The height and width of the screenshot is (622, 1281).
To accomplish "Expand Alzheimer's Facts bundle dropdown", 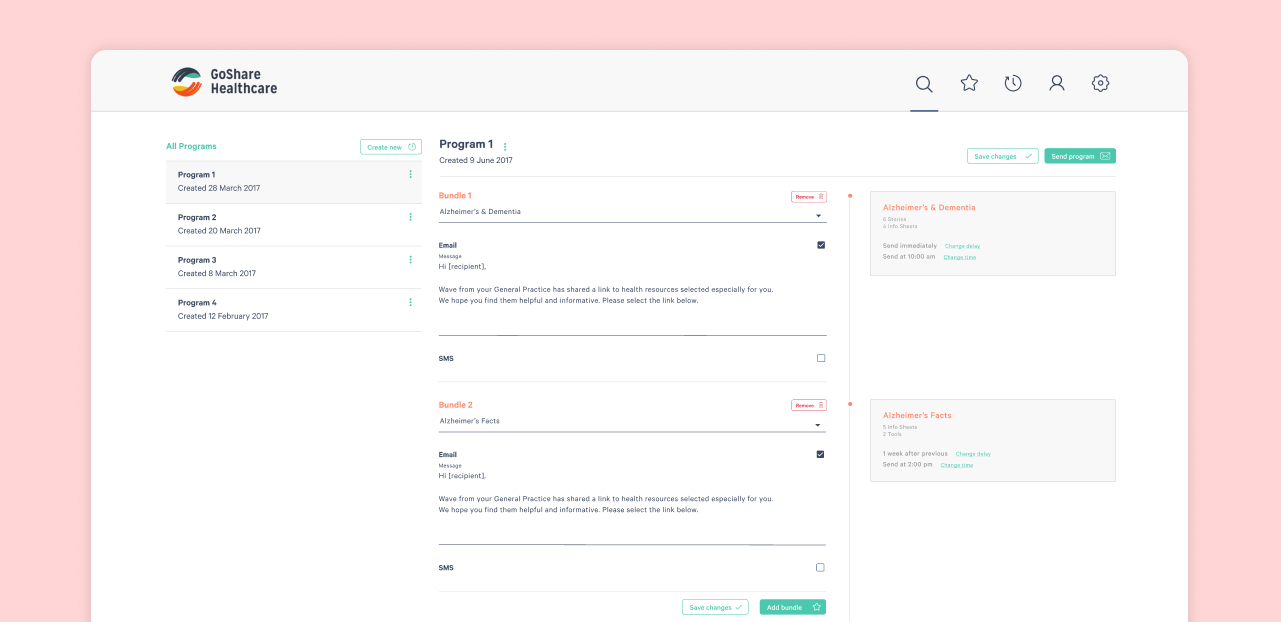I will click(633, 422).
